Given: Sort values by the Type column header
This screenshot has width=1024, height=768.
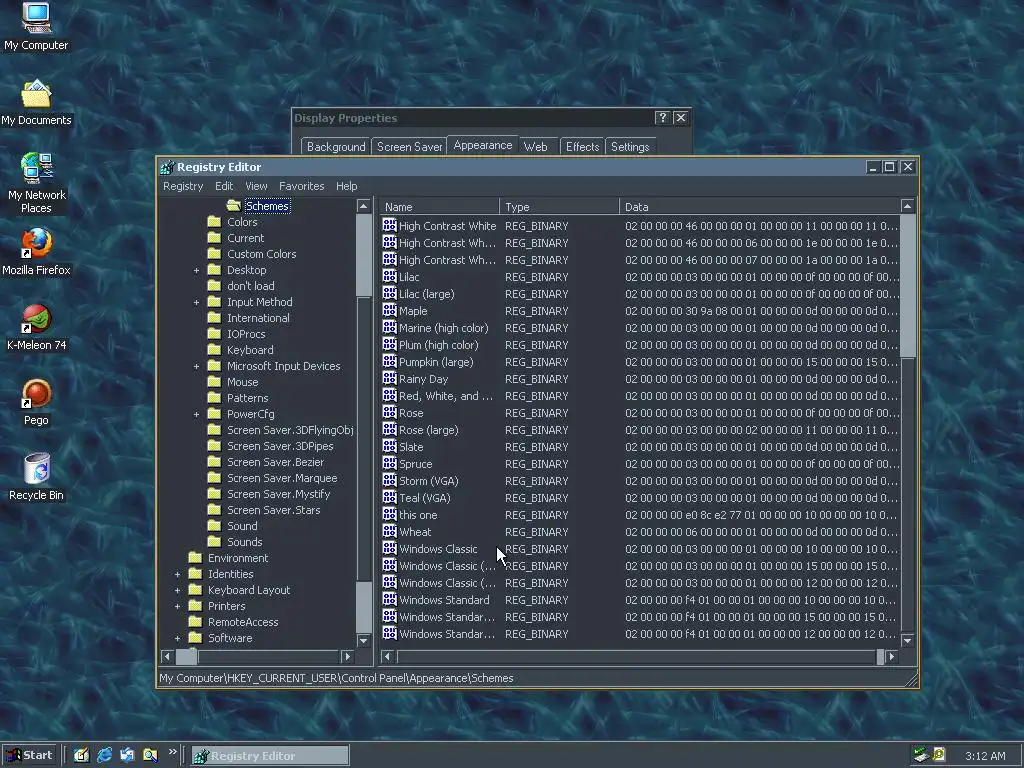Looking at the screenshot, I should pos(559,207).
